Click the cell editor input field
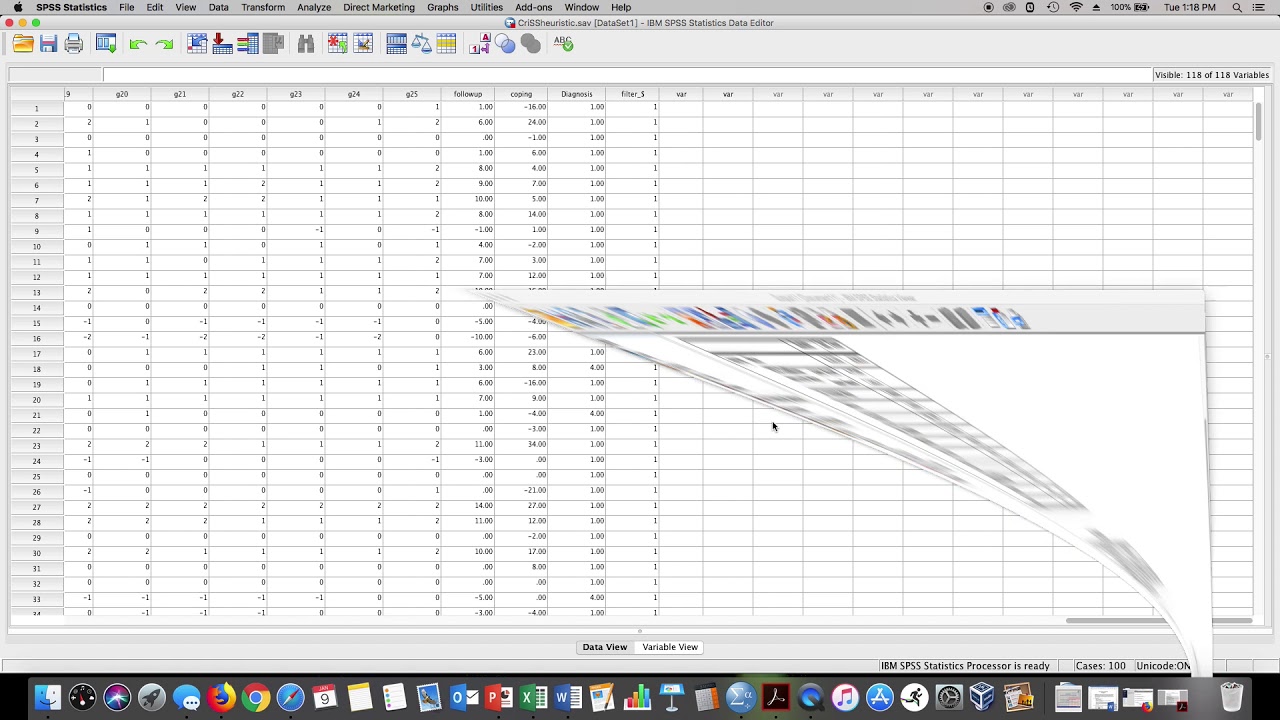Screen dimensions: 1280x720 pyautogui.click(x=626, y=75)
